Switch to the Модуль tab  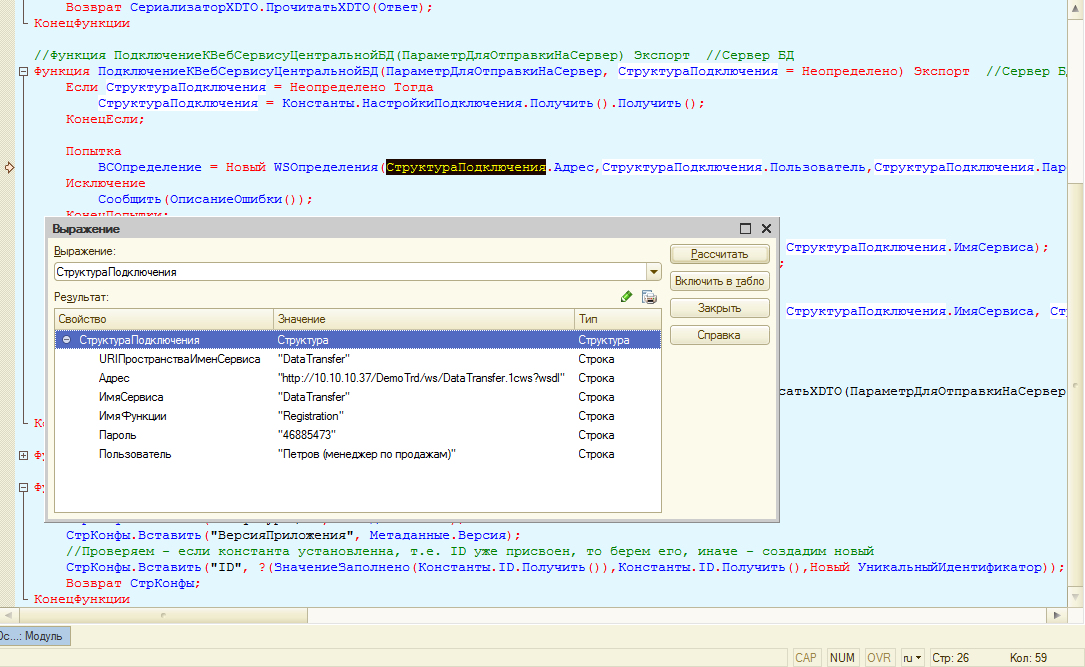(34, 635)
